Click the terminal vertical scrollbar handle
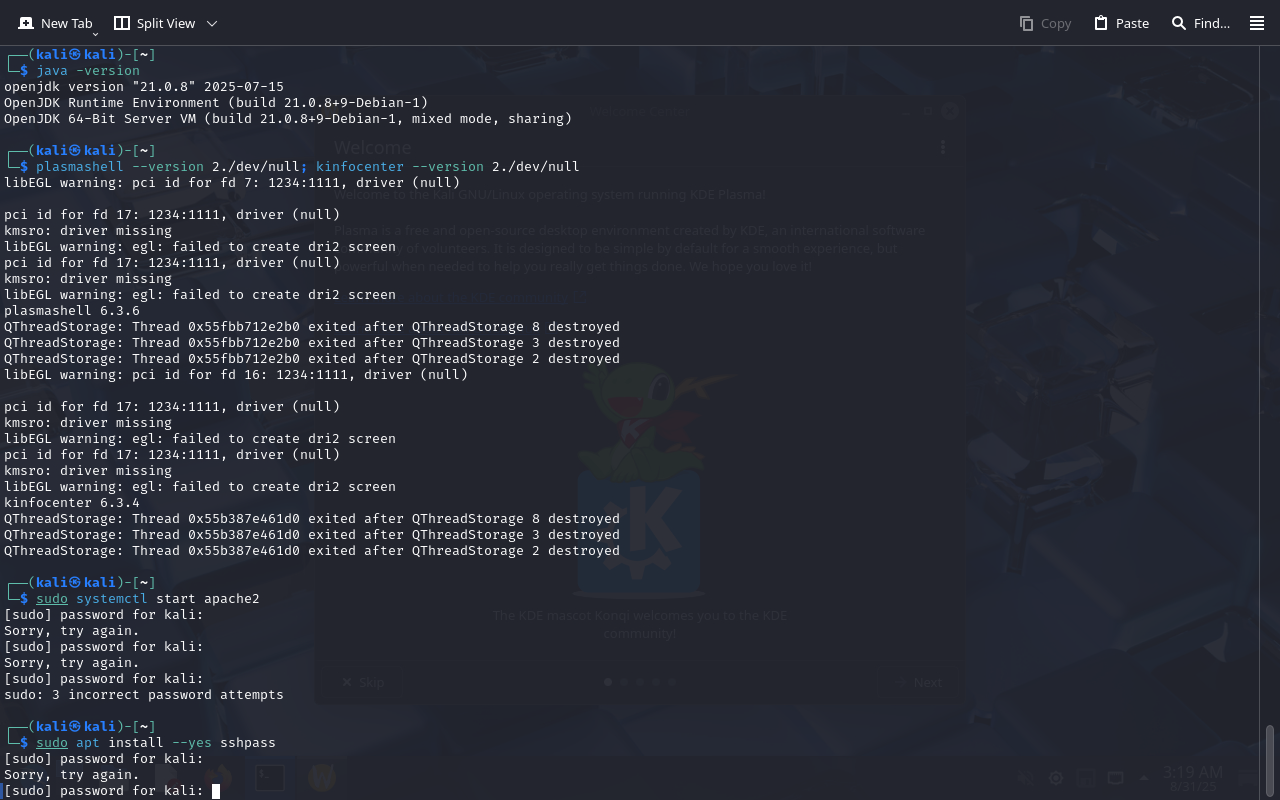Screen dimensions: 1280x800 (x=1271, y=760)
